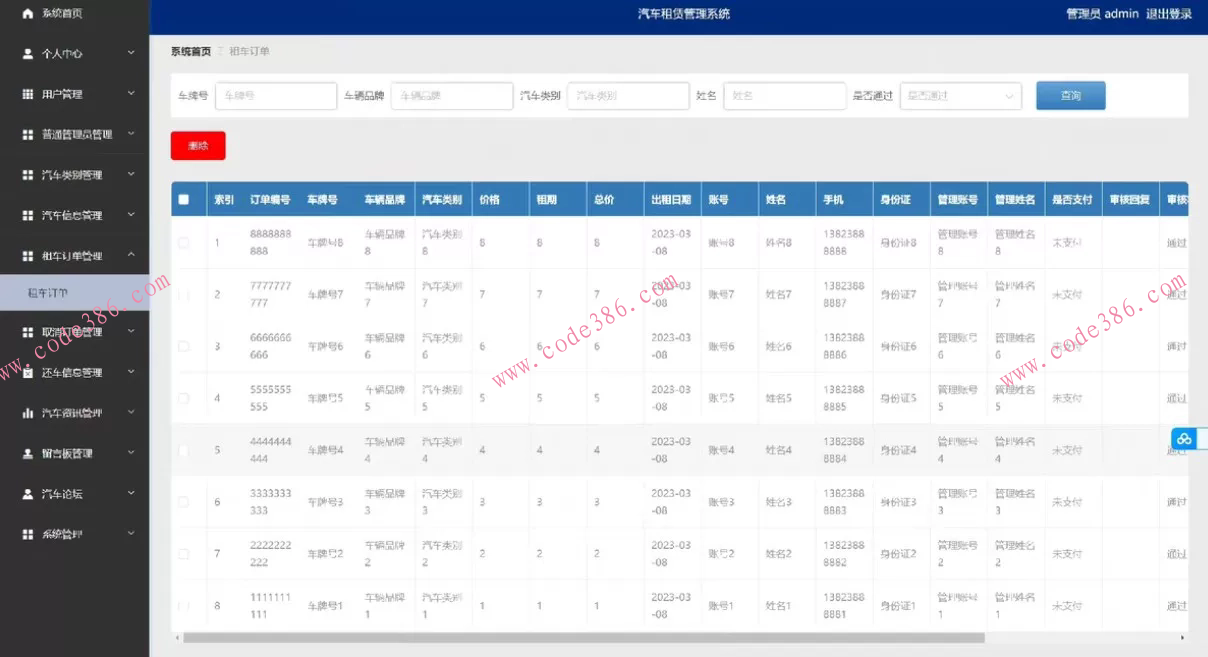Check the checkbox for row index 1
The width and height of the screenshot is (1208, 657).
[184, 243]
